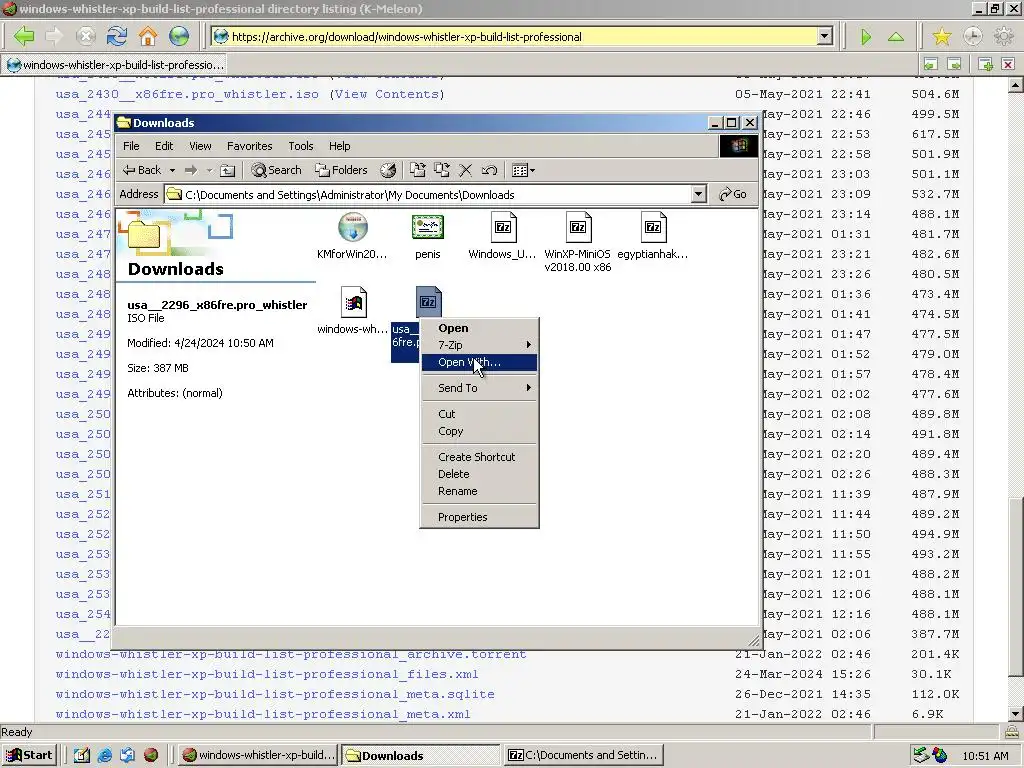This screenshot has width=1024, height=768.
Task: Select the egyptianhak... archive file
Action: pyautogui.click(x=653, y=227)
